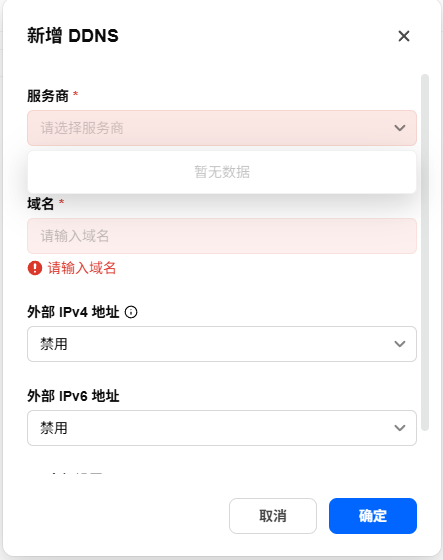443x560 pixels.
Task: Open the 请选择服务商 dropdown field
Action: click(222, 128)
